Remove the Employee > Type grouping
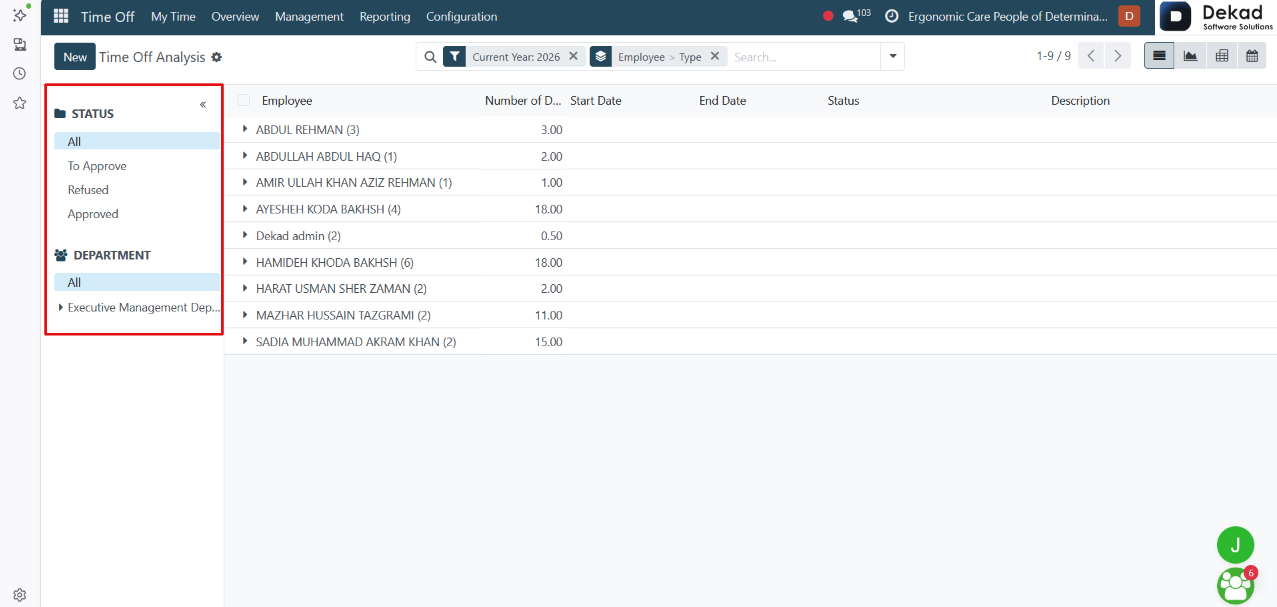Screen dimensions: 1277x607 point(714,57)
